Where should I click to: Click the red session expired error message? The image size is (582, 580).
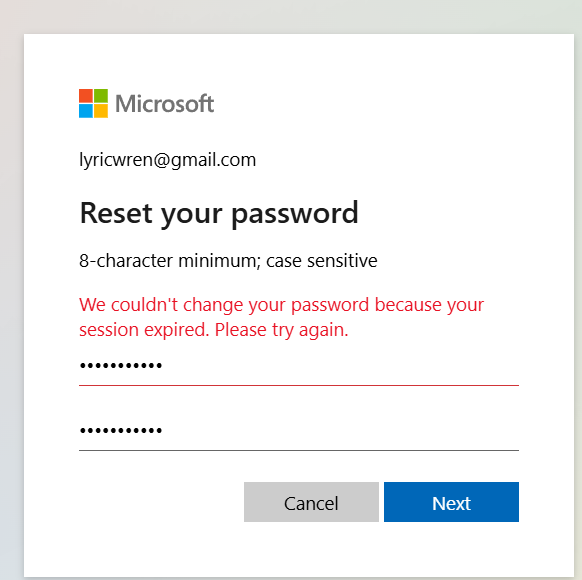281,317
